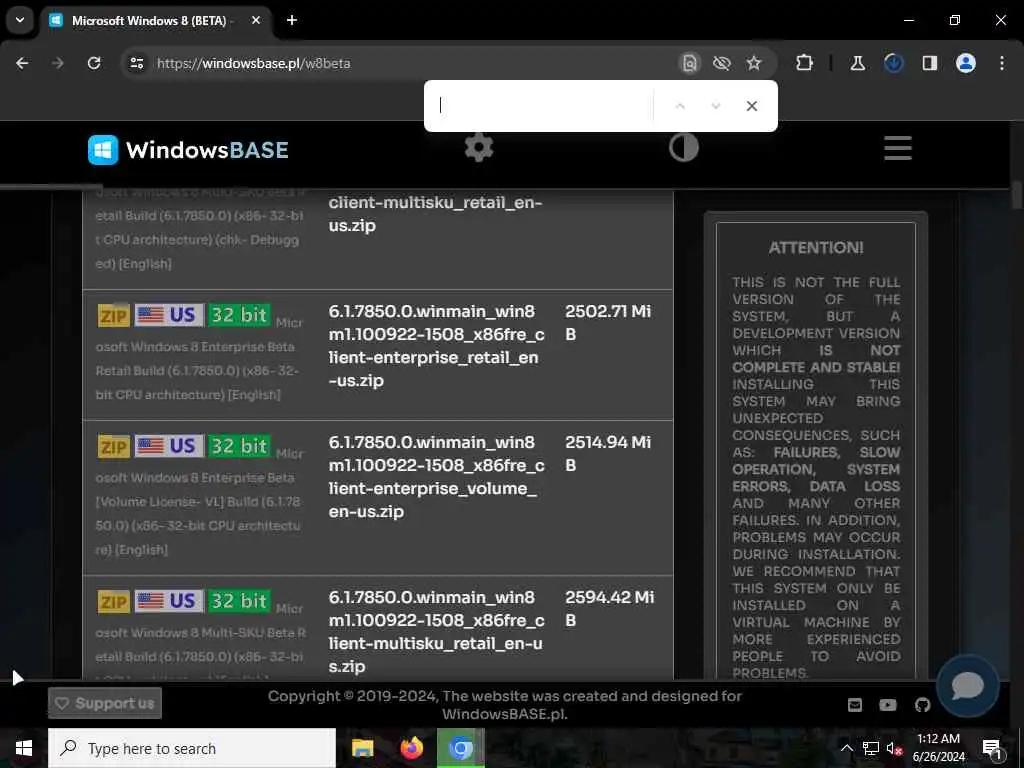Open the notification center icon

point(992,748)
